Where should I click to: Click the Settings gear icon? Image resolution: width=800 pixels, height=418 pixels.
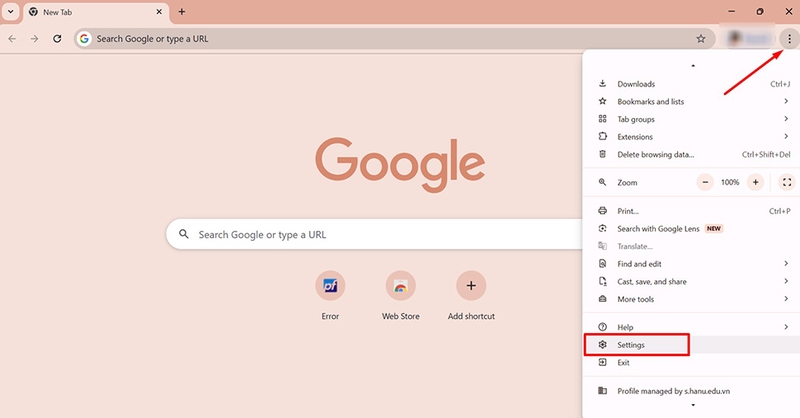(x=603, y=345)
